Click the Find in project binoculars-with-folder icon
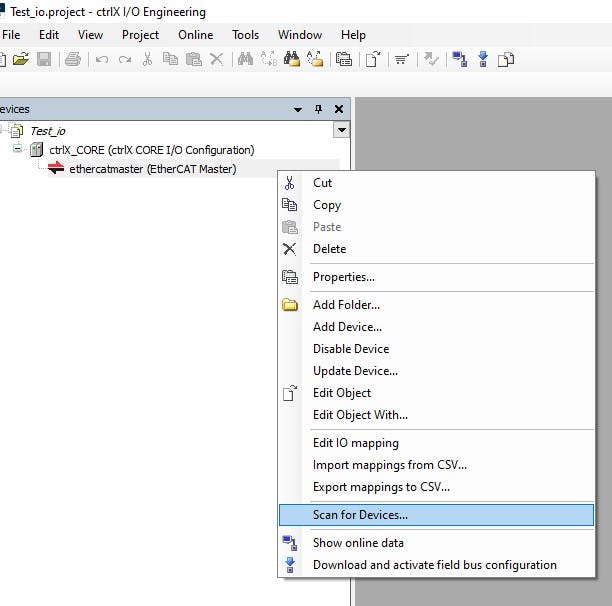Viewport: 612px width, 606px height. 292,59
